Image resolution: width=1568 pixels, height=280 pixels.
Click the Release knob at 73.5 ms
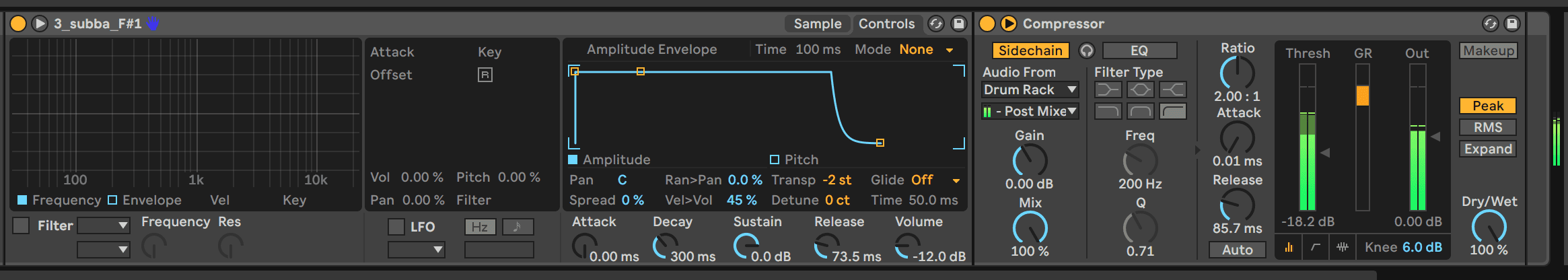point(826,246)
